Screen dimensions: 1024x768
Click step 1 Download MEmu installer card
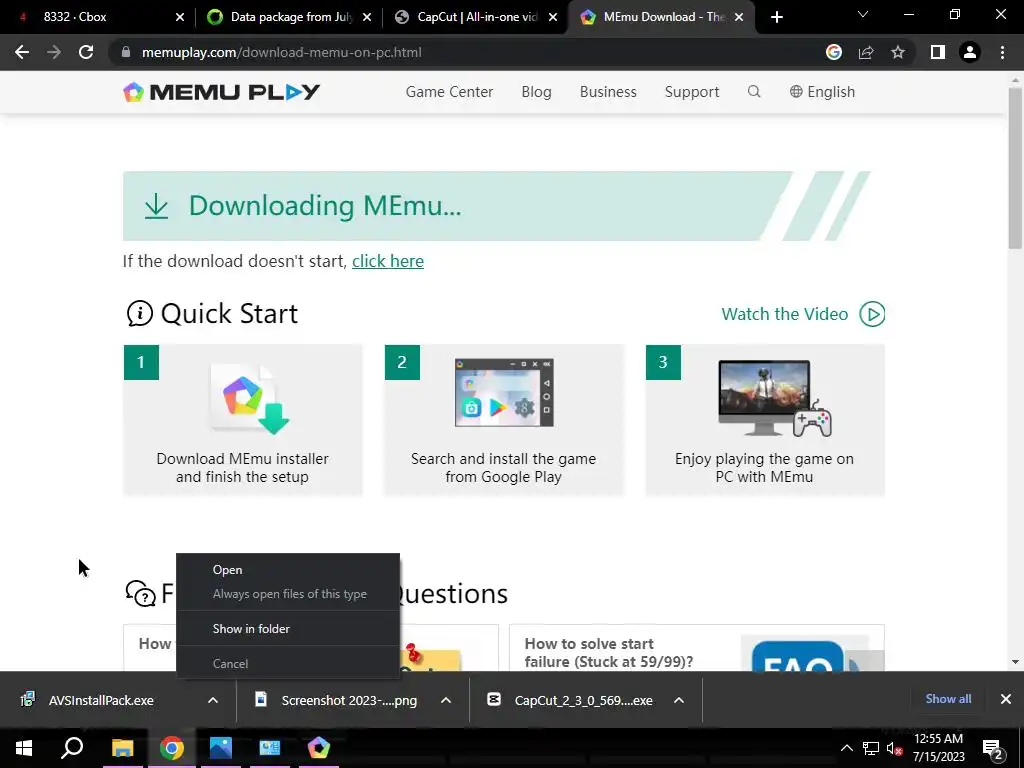242,420
